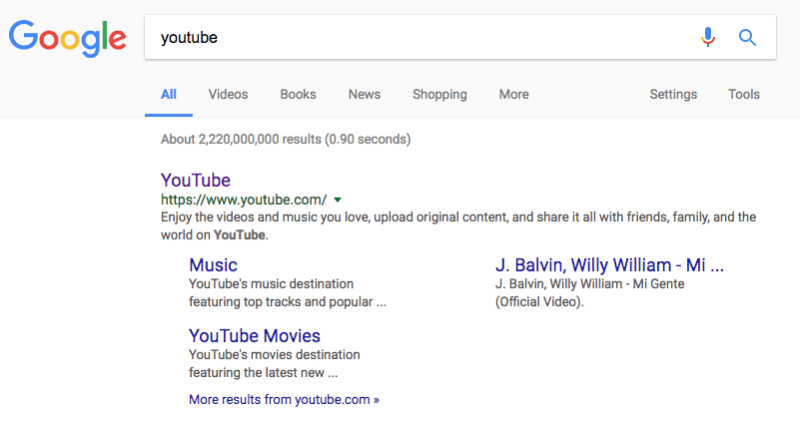The height and width of the screenshot is (426, 800).
Task: Switch to the Videos tab
Action: (x=228, y=94)
